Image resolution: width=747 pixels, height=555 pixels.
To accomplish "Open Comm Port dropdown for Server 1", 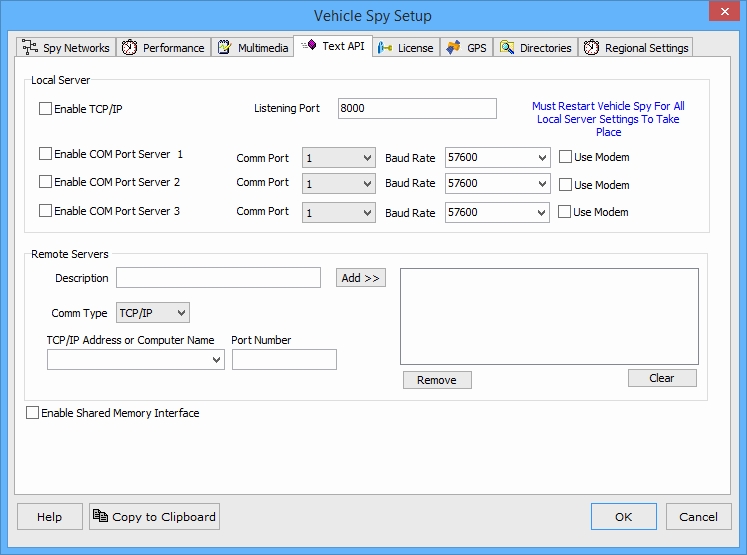I will (367, 157).
